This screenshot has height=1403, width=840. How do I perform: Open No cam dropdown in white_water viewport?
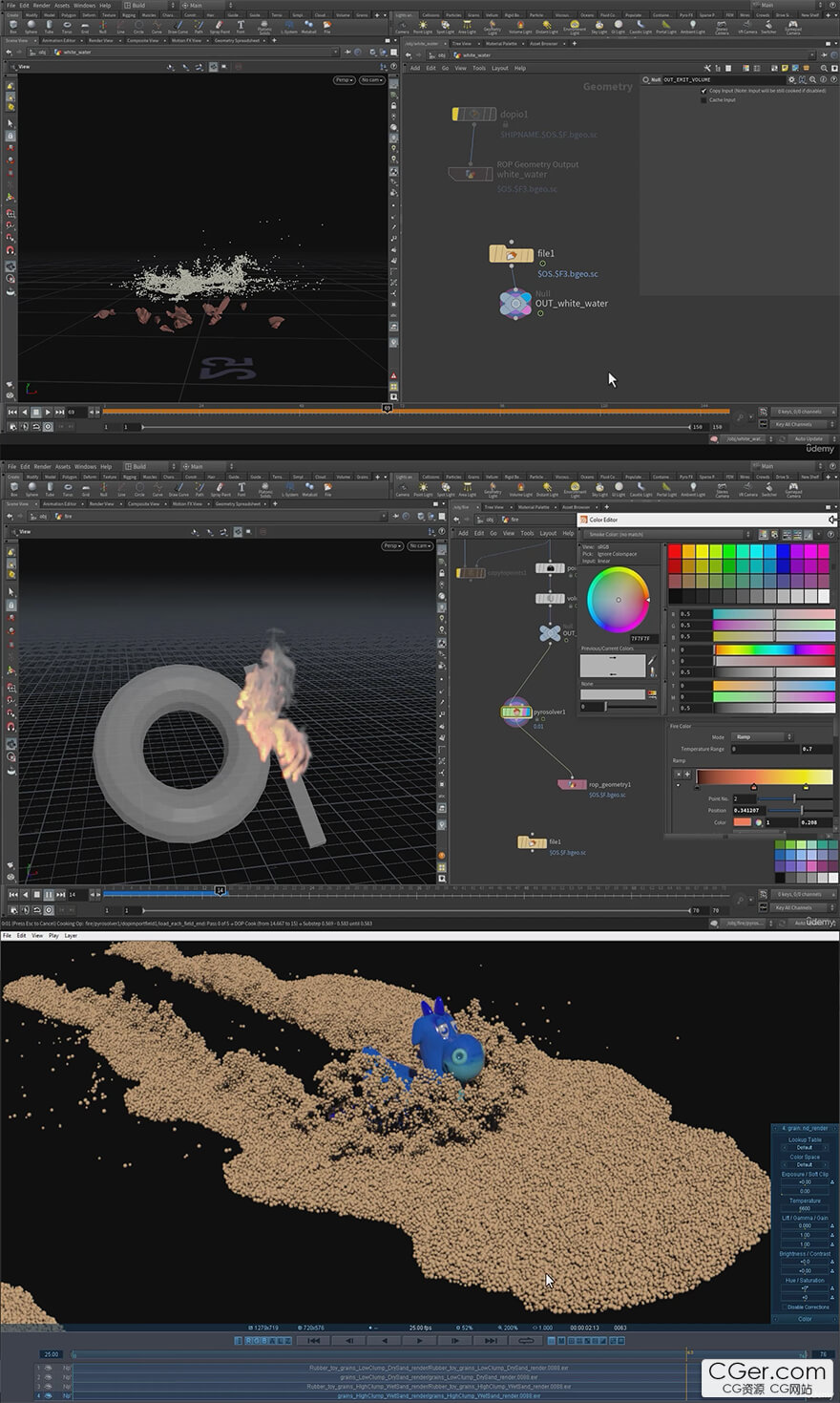pyautogui.click(x=371, y=80)
